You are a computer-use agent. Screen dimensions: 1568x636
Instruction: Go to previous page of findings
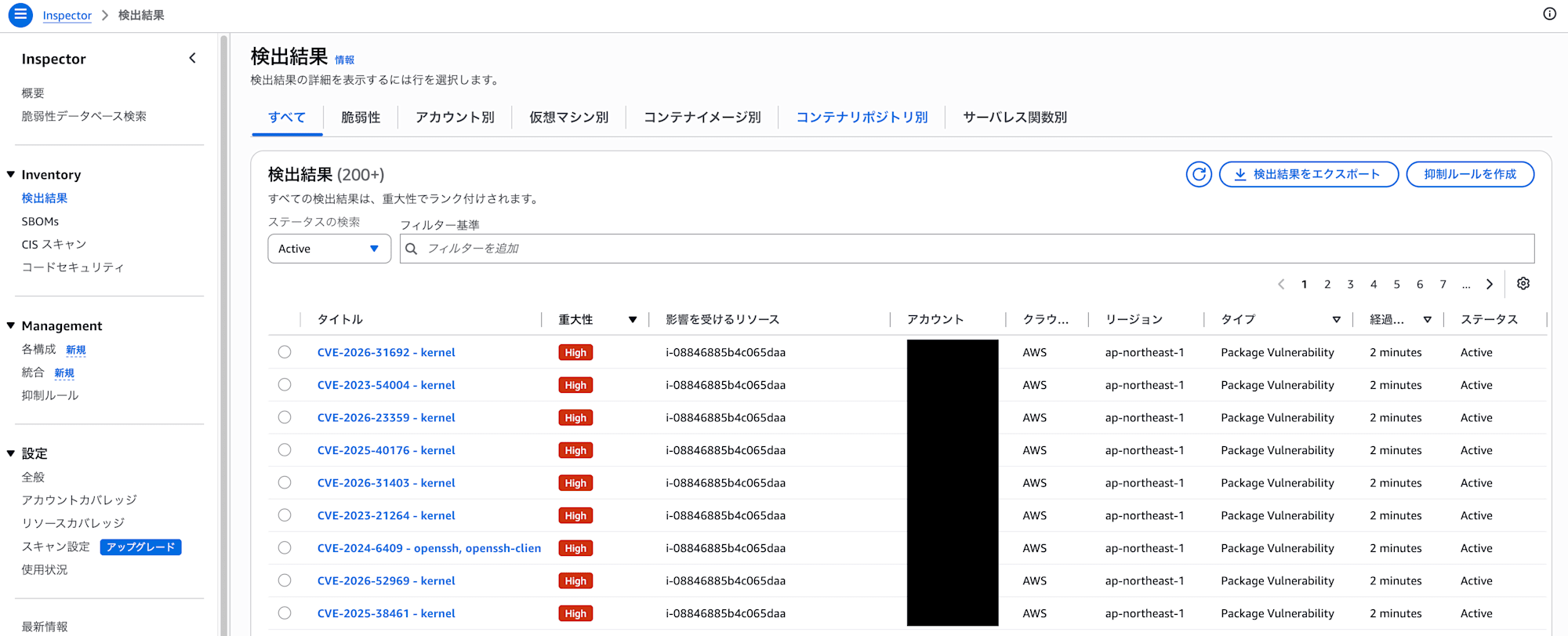pyautogui.click(x=1281, y=285)
